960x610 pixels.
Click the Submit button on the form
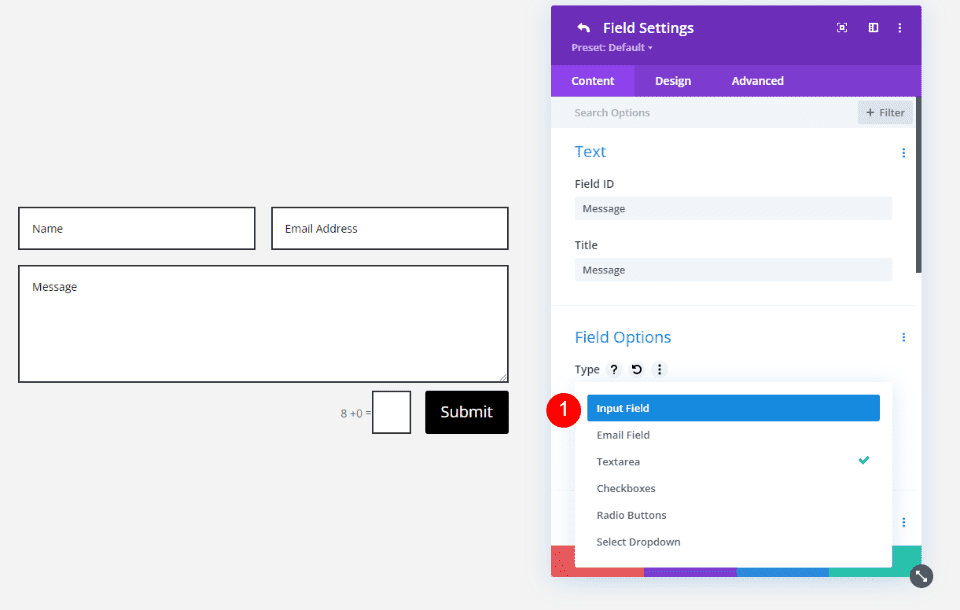[x=466, y=411]
